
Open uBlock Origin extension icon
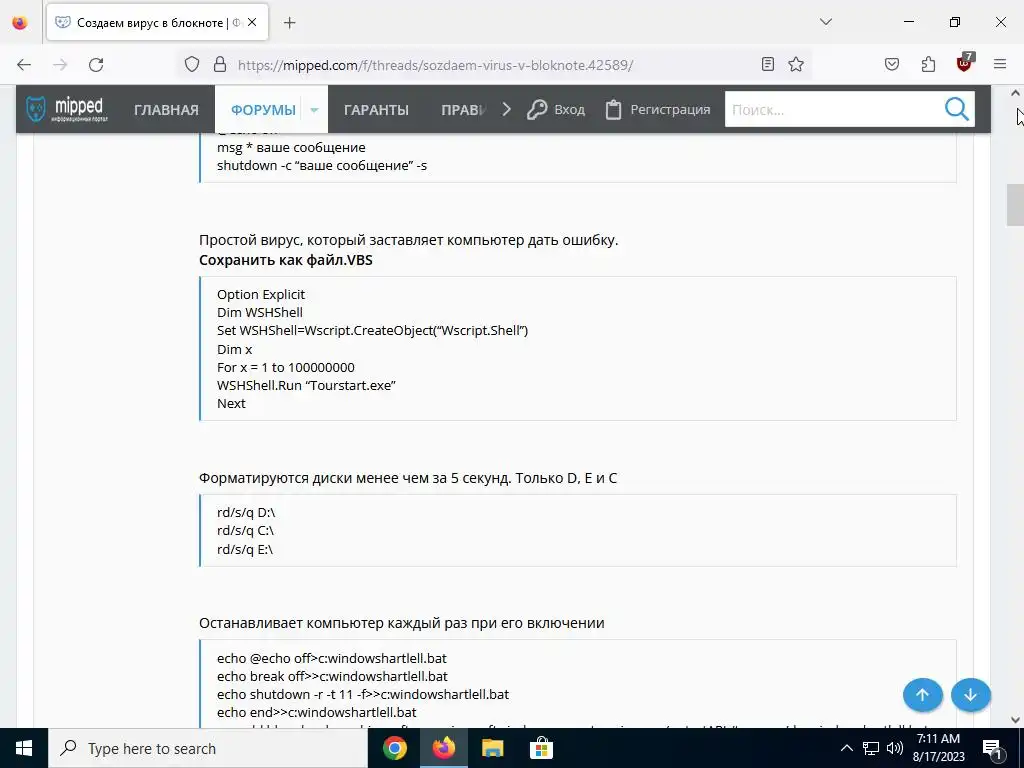click(965, 63)
